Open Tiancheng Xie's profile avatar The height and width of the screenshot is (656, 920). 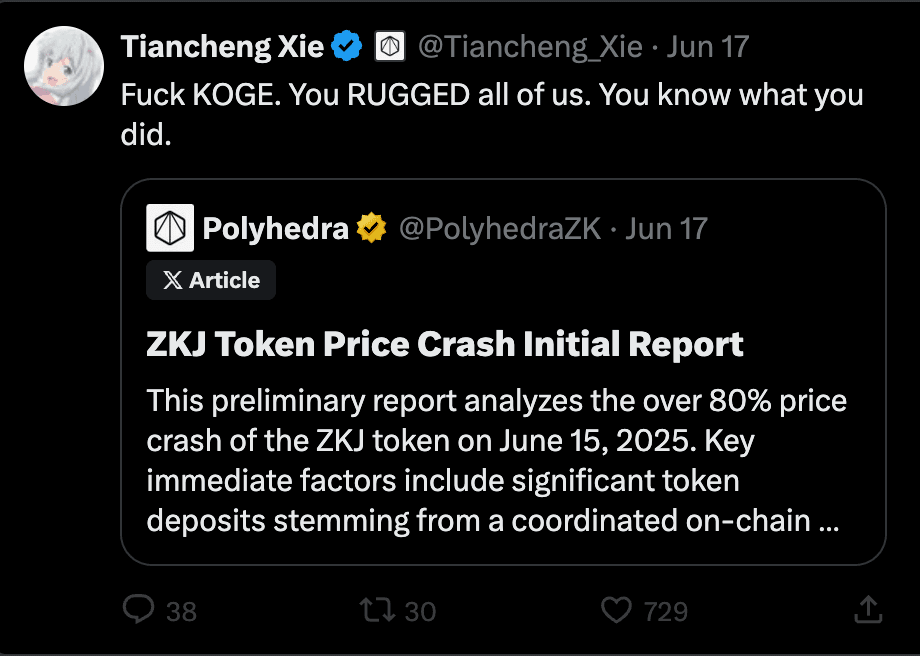[x=64, y=66]
